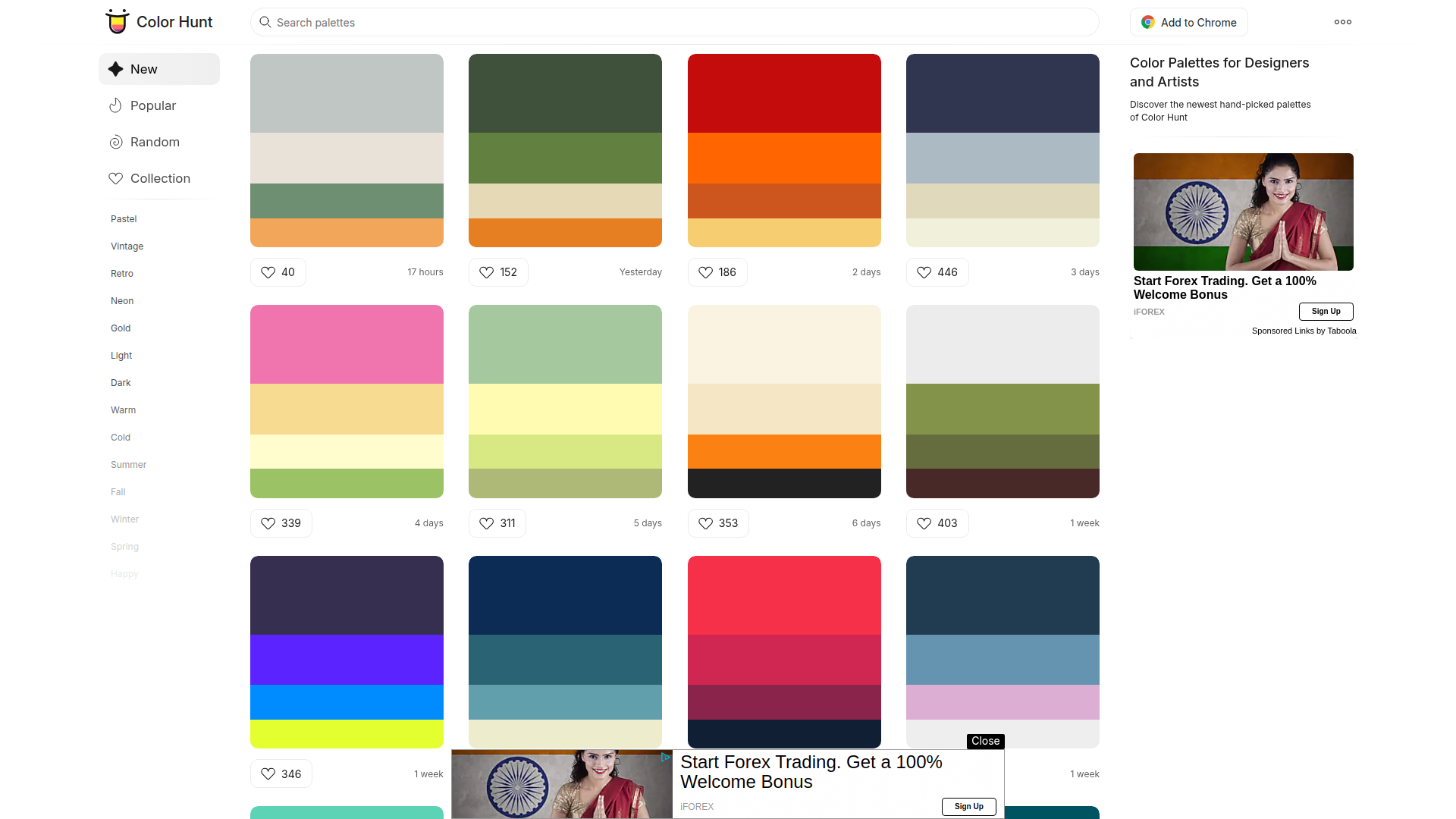Click the olive green swatch in 403 palette
Image resolution: width=1456 pixels, height=819 pixels.
point(1003,409)
